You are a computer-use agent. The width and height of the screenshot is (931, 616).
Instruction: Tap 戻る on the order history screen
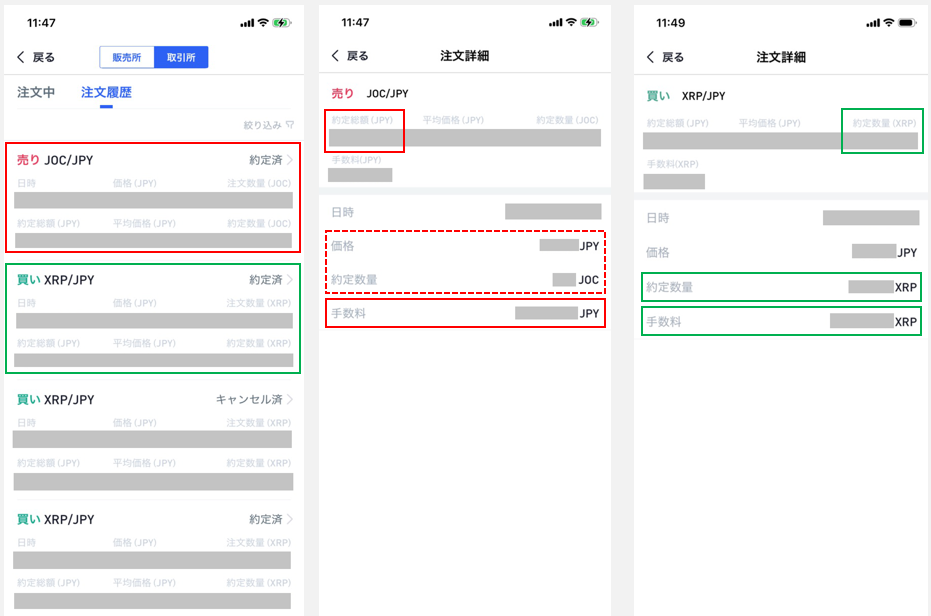[43, 57]
